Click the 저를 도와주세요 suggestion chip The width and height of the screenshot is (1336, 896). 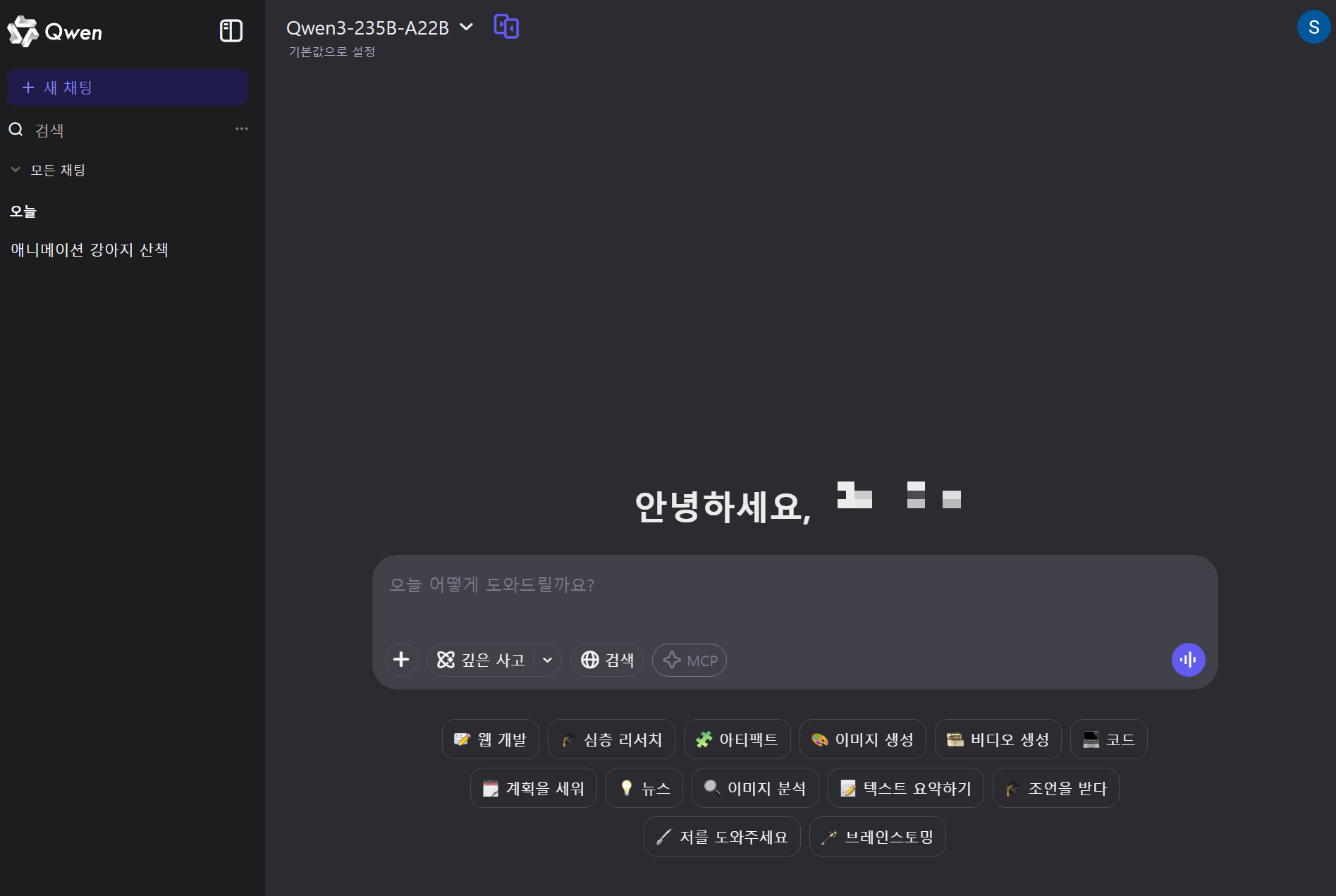point(722,837)
